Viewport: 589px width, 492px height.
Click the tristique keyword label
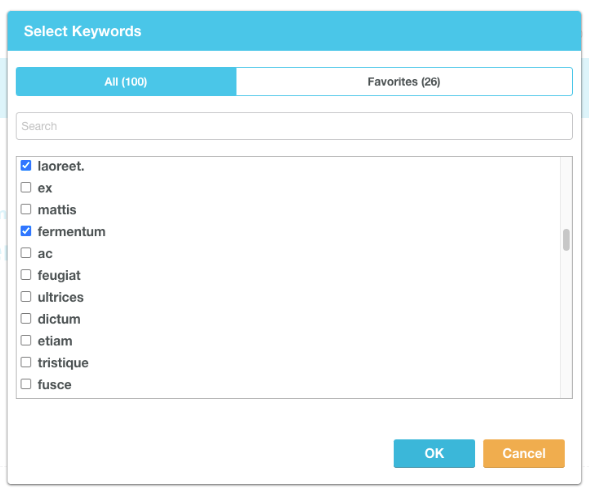click(x=63, y=363)
